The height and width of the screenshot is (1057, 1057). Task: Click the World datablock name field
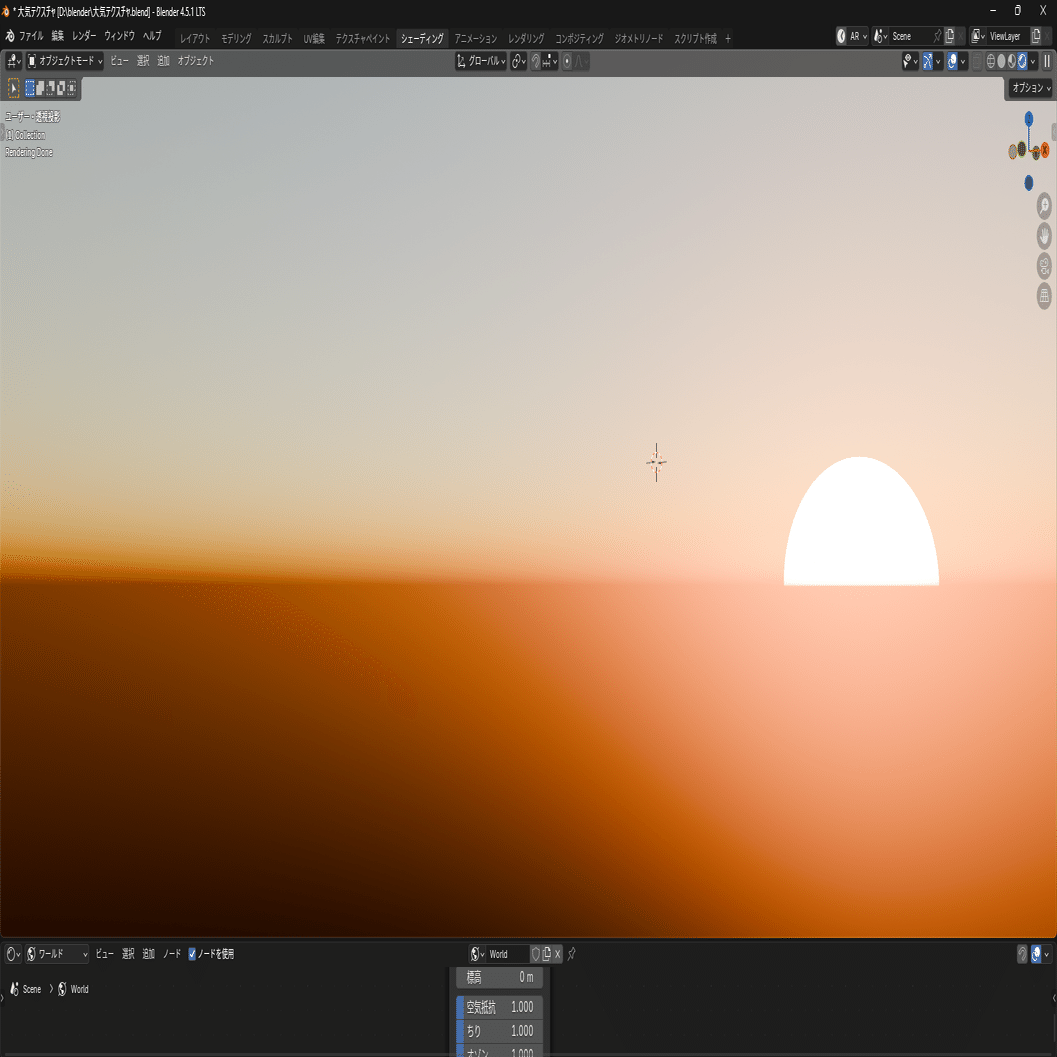[x=508, y=954]
